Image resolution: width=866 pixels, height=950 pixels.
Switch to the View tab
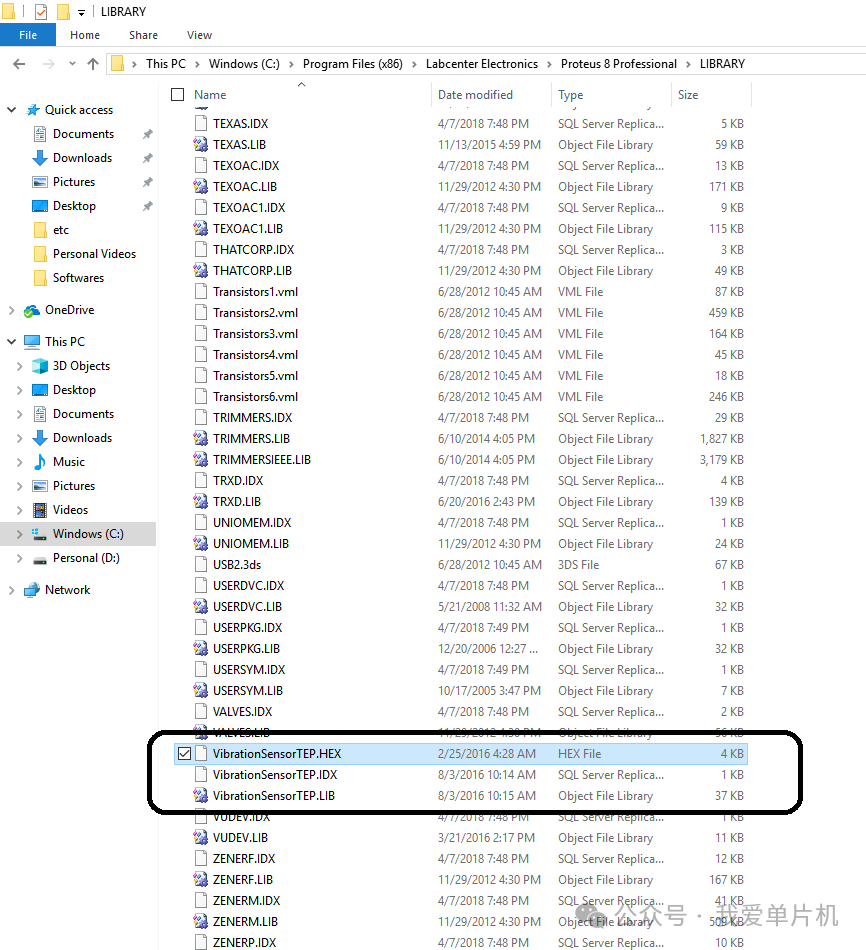pyautogui.click(x=199, y=35)
